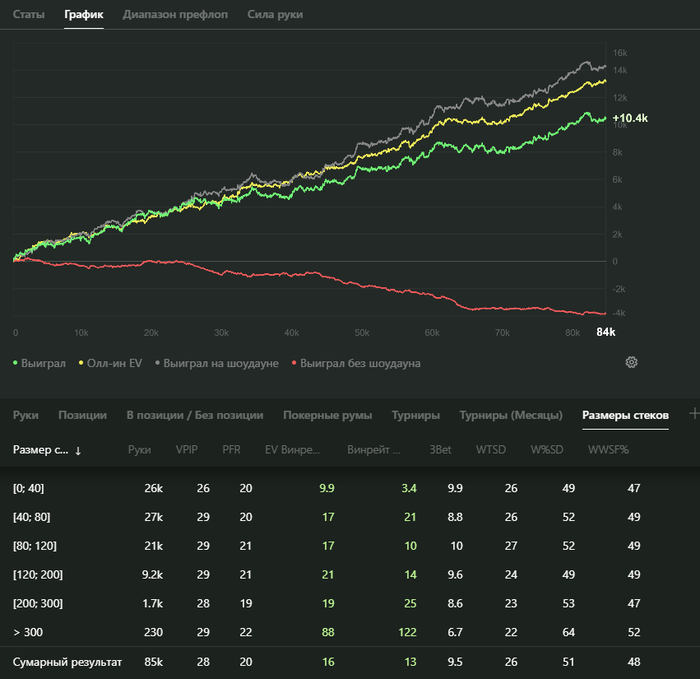Sort table by 3Bet column header
This screenshot has height=679, width=700.
click(440, 450)
